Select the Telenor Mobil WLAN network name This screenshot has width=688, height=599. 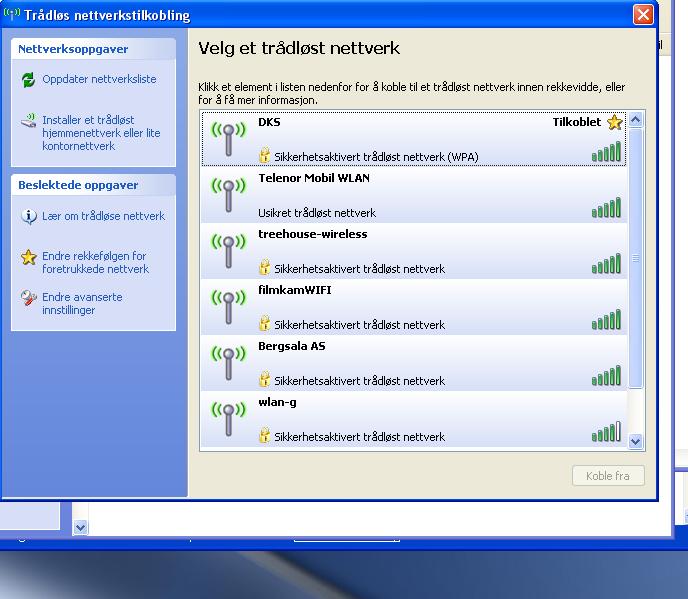pos(314,178)
